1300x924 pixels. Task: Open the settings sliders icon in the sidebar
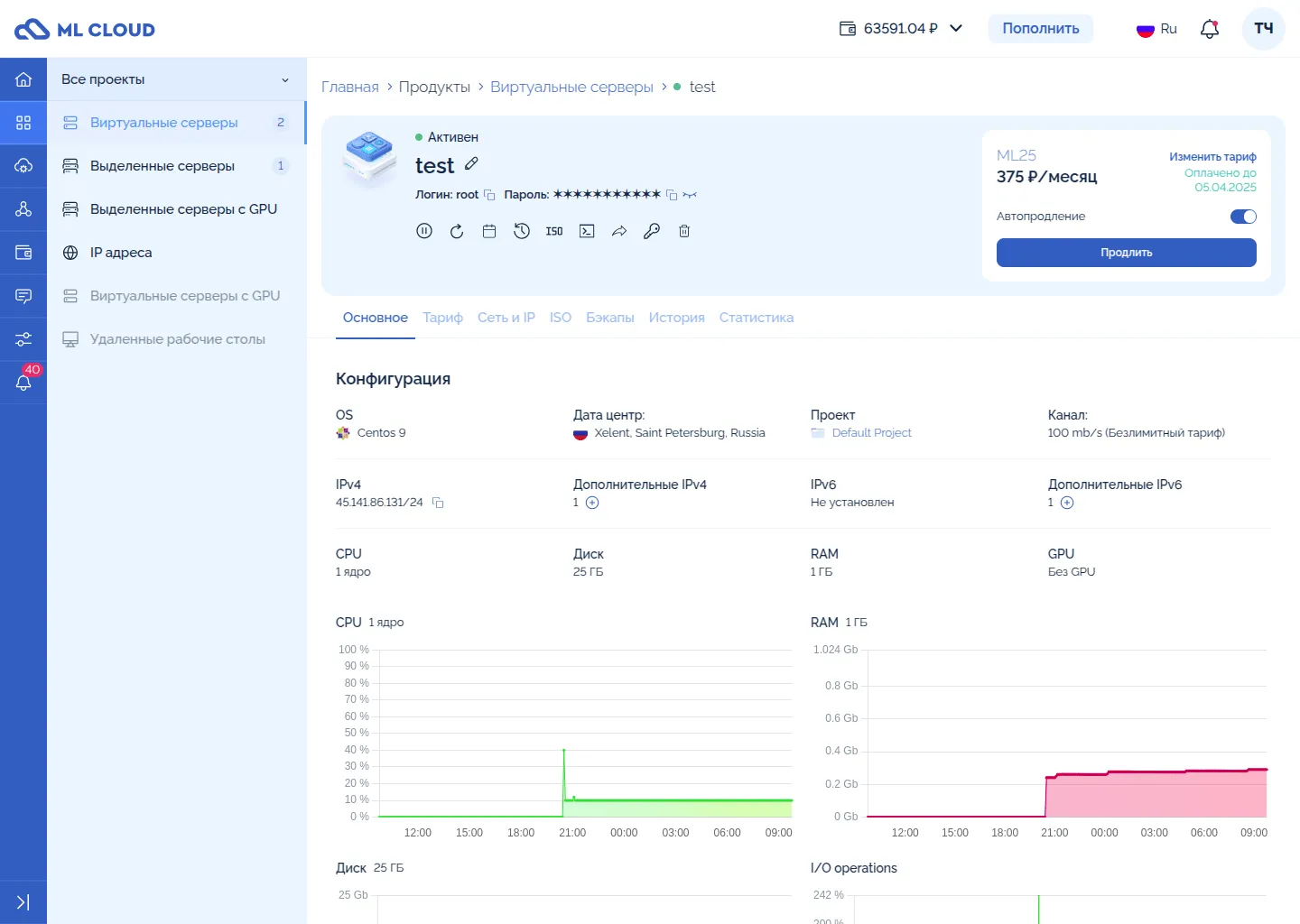(x=23, y=339)
